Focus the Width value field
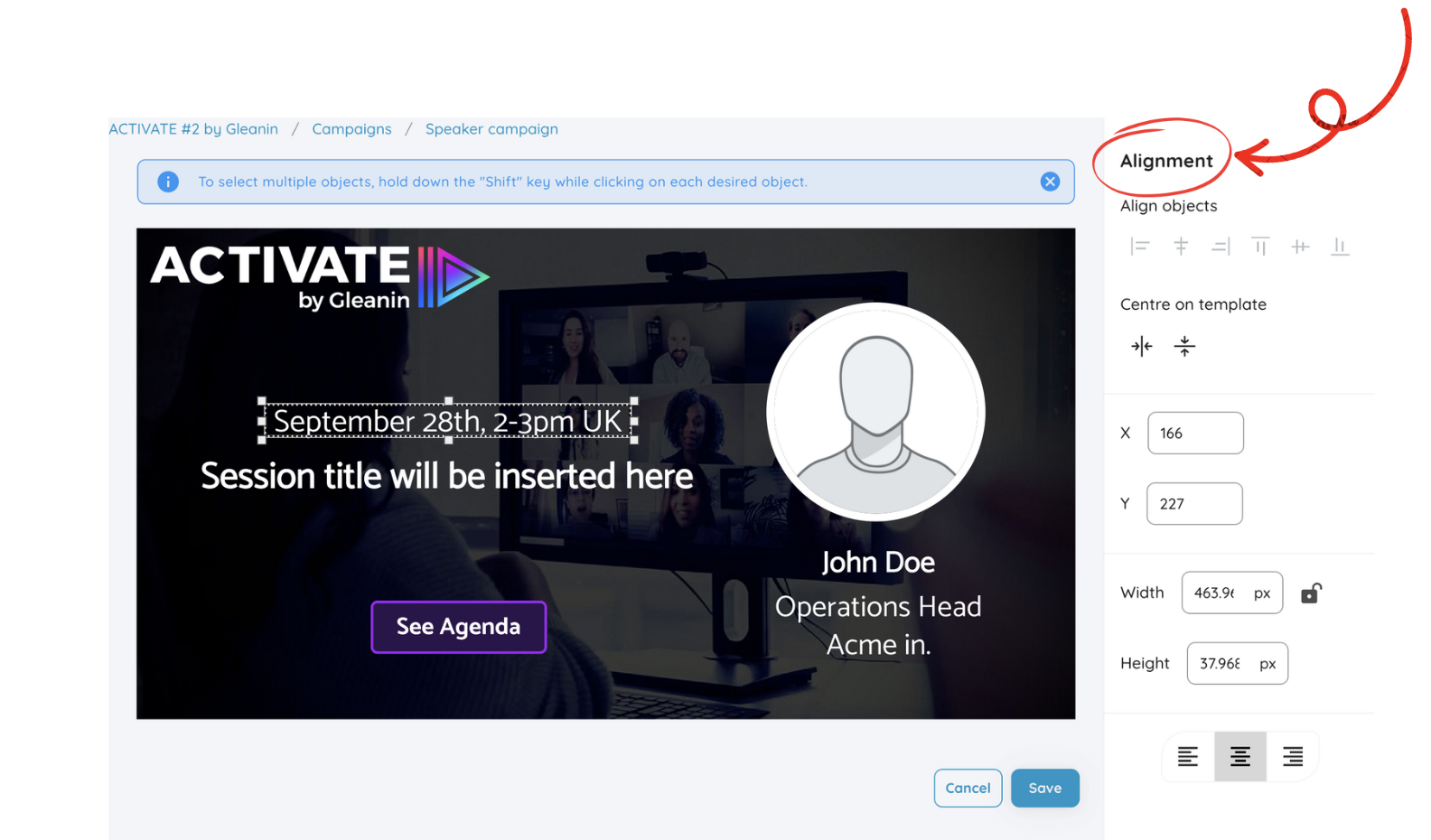 click(1215, 593)
